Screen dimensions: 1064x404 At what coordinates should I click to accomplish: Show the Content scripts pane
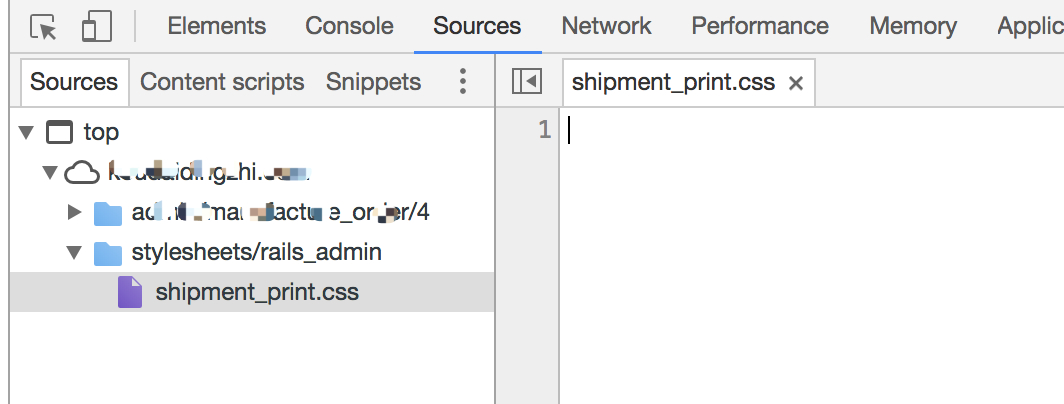click(x=222, y=82)
